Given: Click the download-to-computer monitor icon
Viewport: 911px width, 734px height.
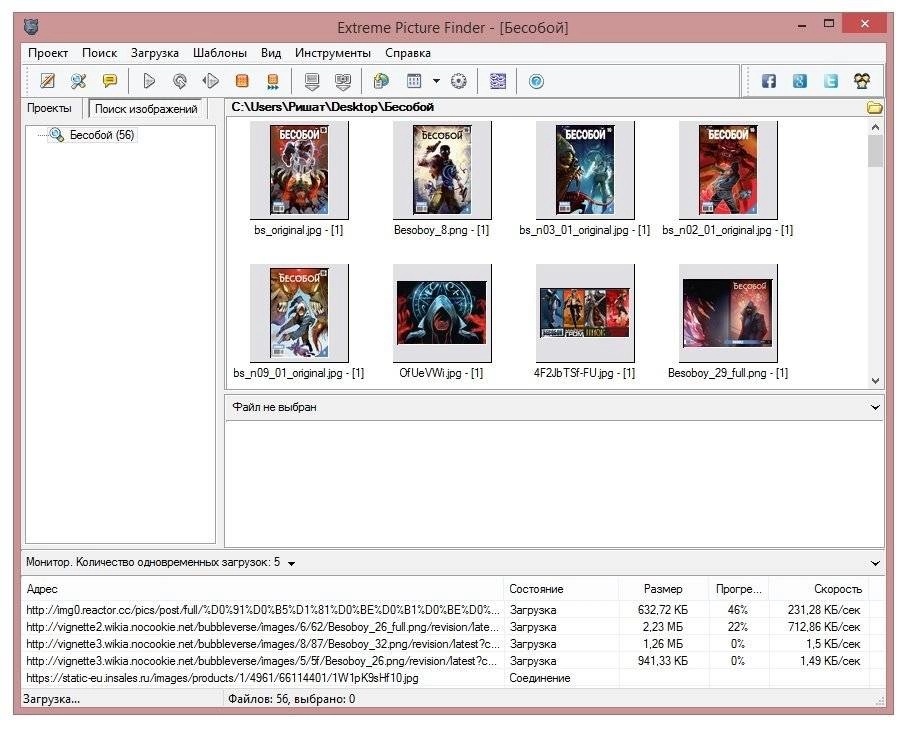Looking at the screenshot, I should [x=312, y=81].
